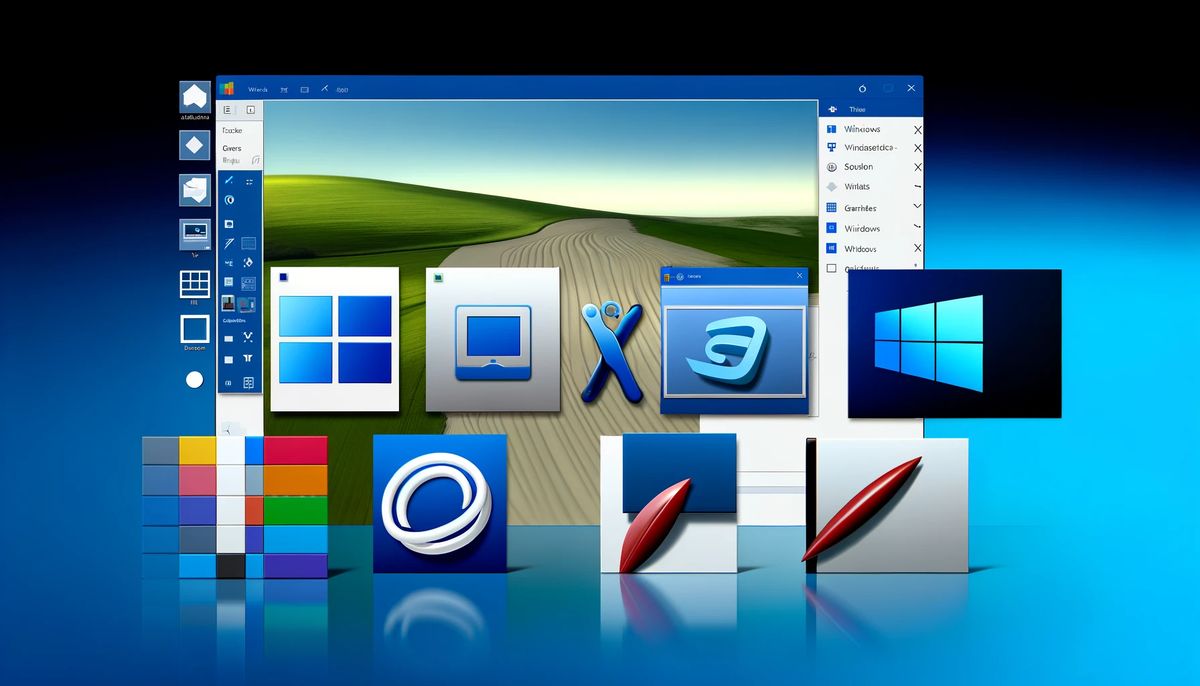The height and width of the screenshot is (686, 1200).
Task: Select the Toucke entry in the left panel
Action: point(232,130)
